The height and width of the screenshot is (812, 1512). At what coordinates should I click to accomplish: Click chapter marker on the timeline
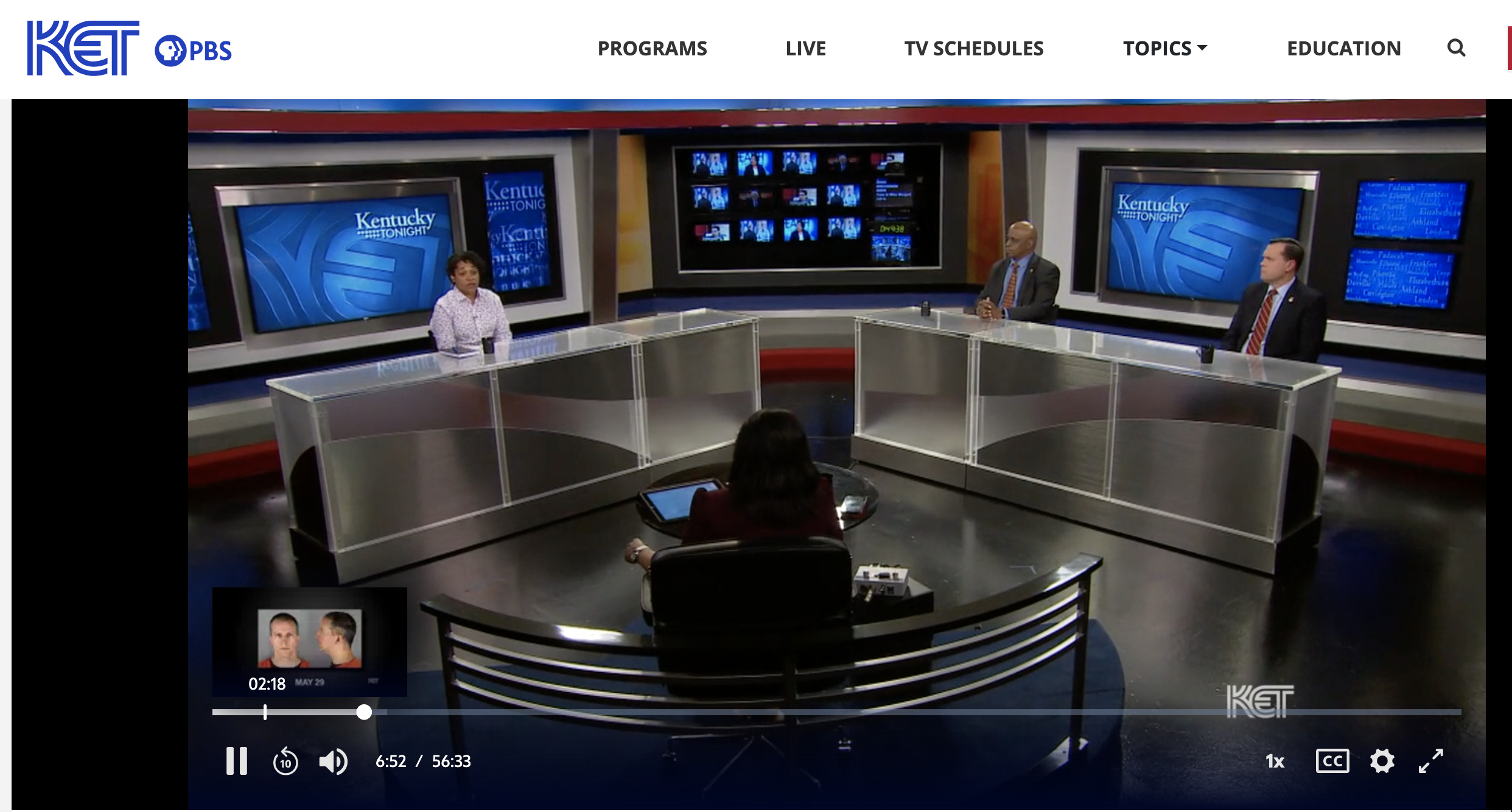coord(265,712)
